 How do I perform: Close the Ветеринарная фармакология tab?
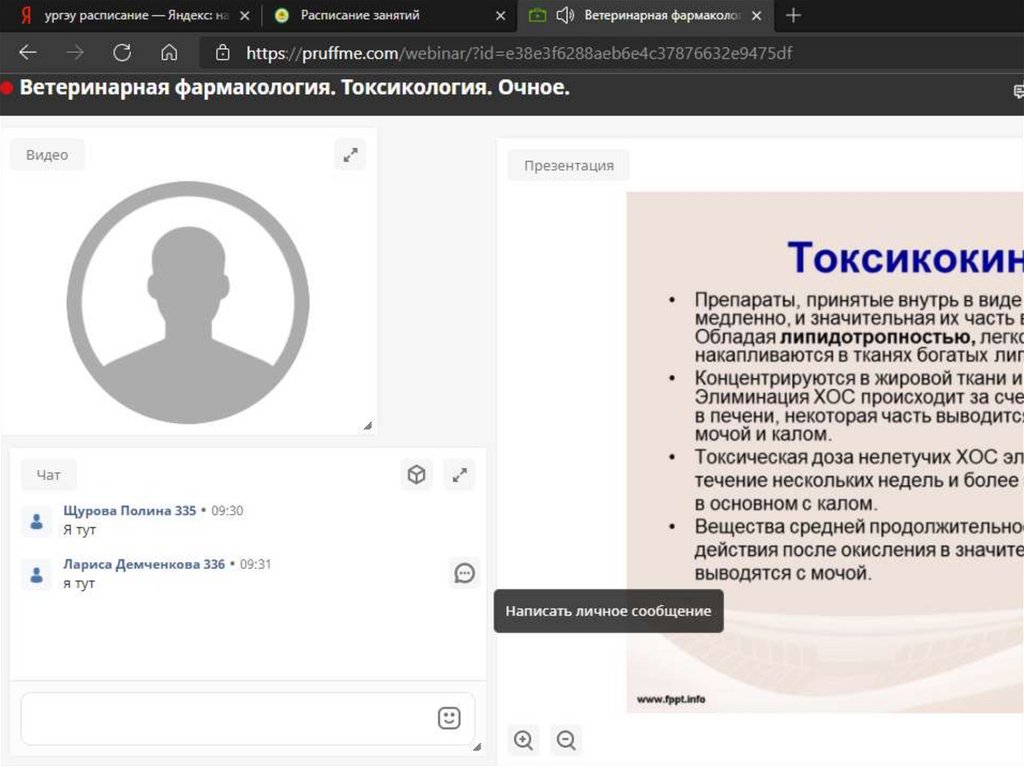point(756,16)
